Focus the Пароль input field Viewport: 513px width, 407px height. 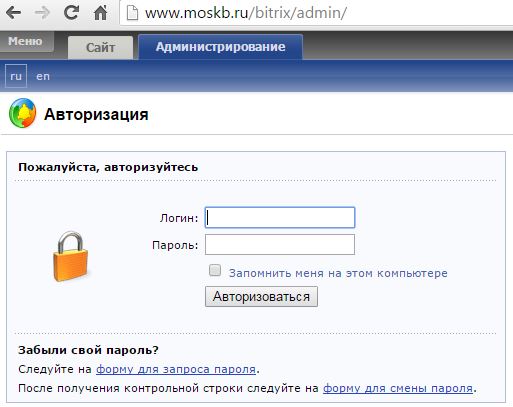tap(280, 244)
